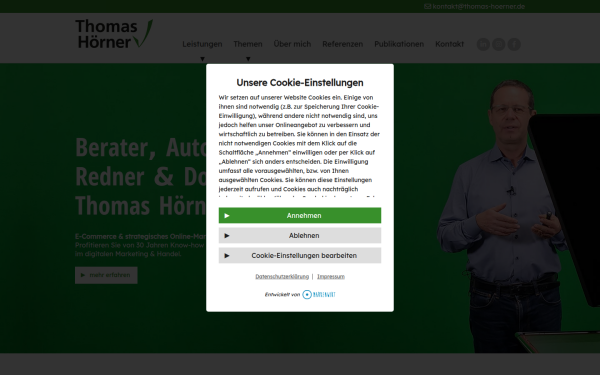The width and height of the screenshot is (600, 375).
Task: Visit the Markenwirt developer logo
Action: tap(318, 295)
